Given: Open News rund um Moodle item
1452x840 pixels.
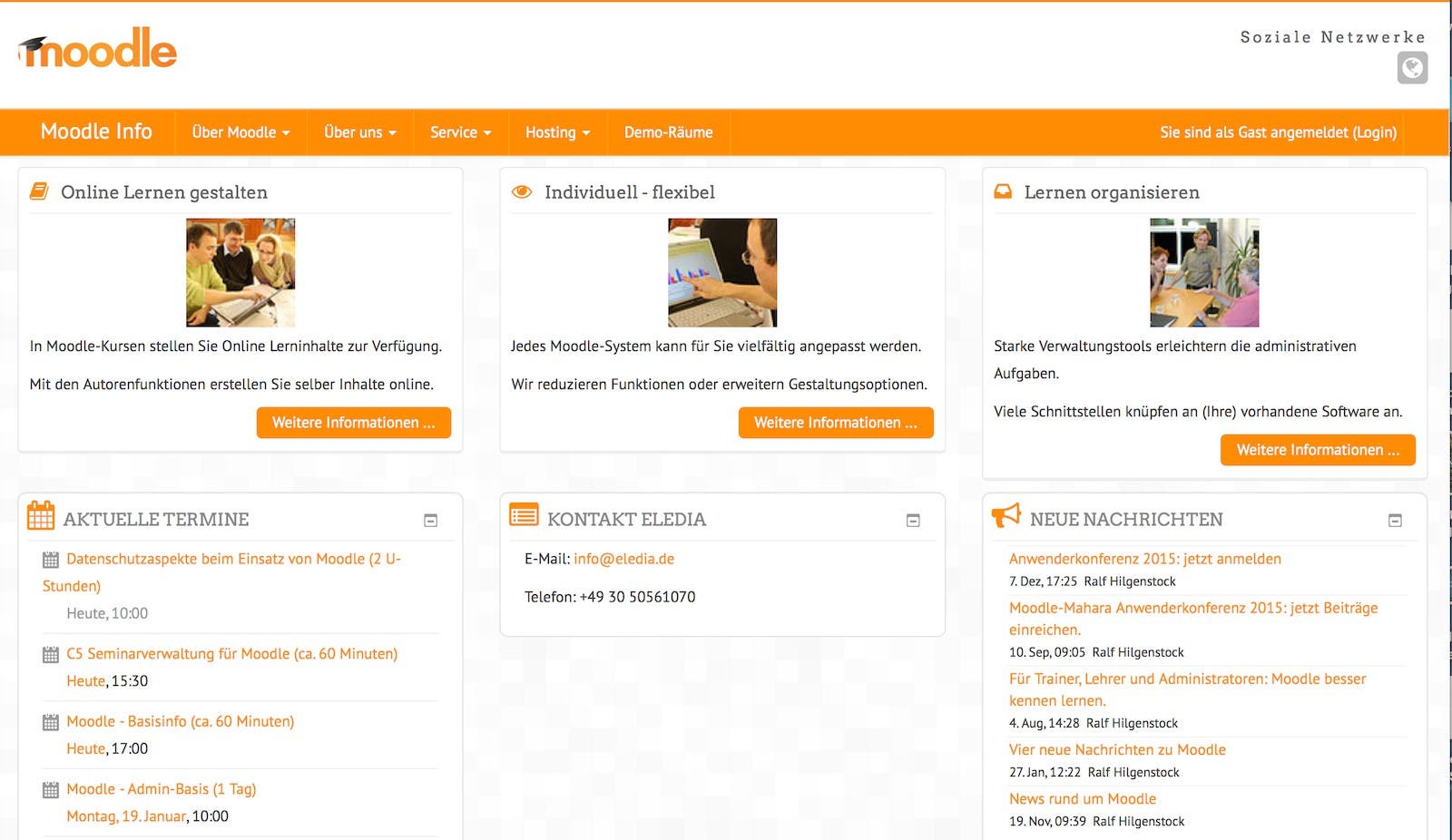Looking at the screenshot, I should coord(1083,798).
